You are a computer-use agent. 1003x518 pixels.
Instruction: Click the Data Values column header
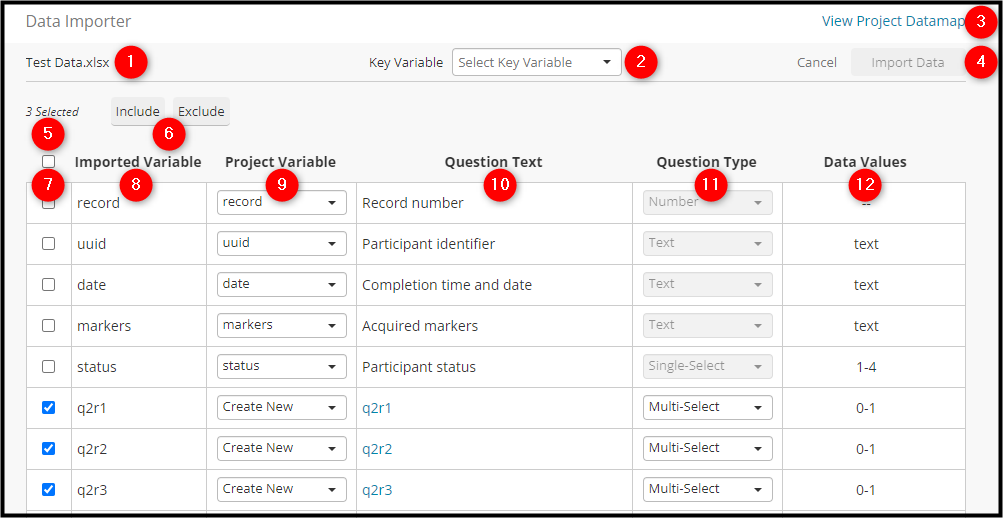click(x=865, y=162)
